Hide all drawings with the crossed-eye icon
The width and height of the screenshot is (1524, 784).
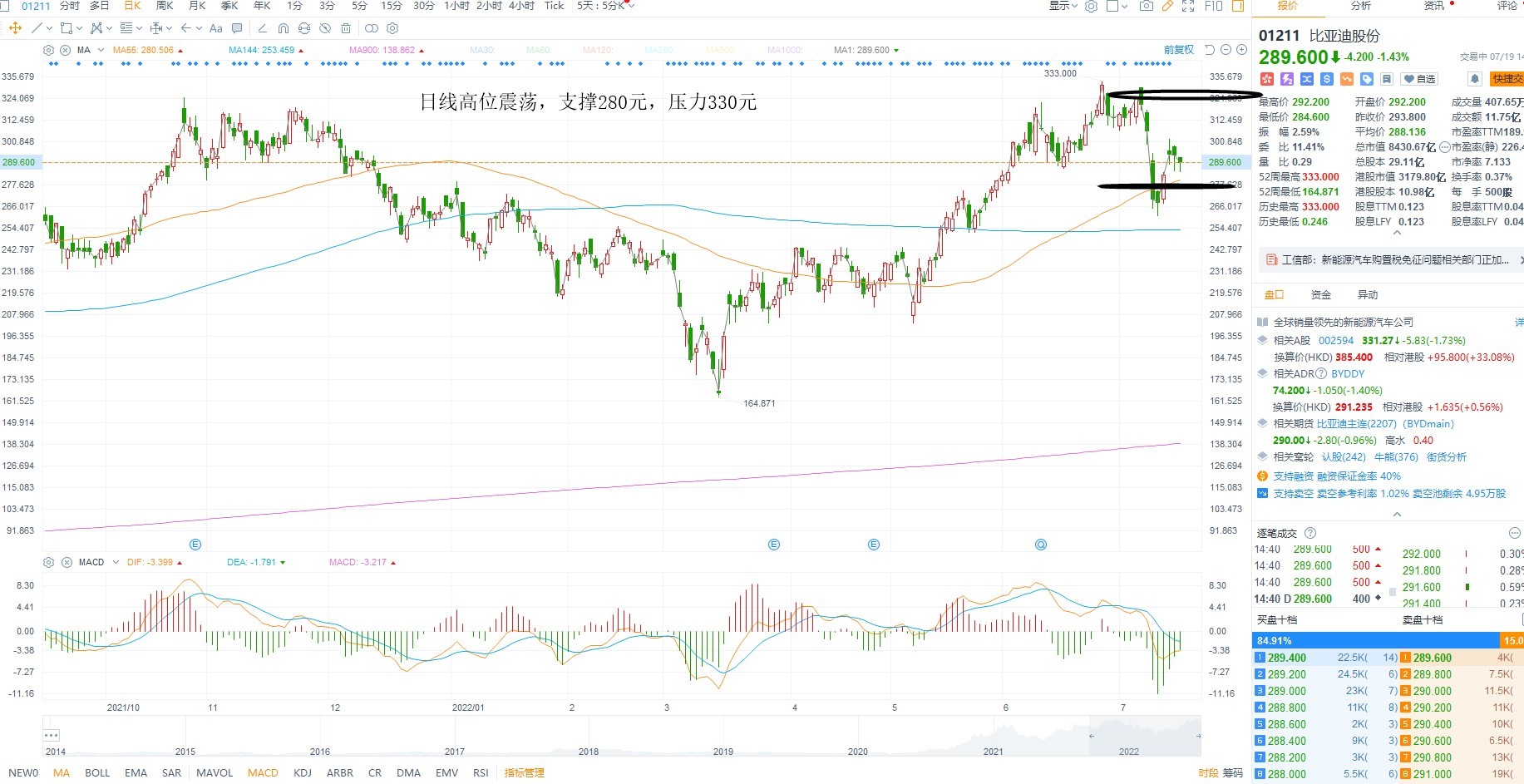[x=325, y=28]
